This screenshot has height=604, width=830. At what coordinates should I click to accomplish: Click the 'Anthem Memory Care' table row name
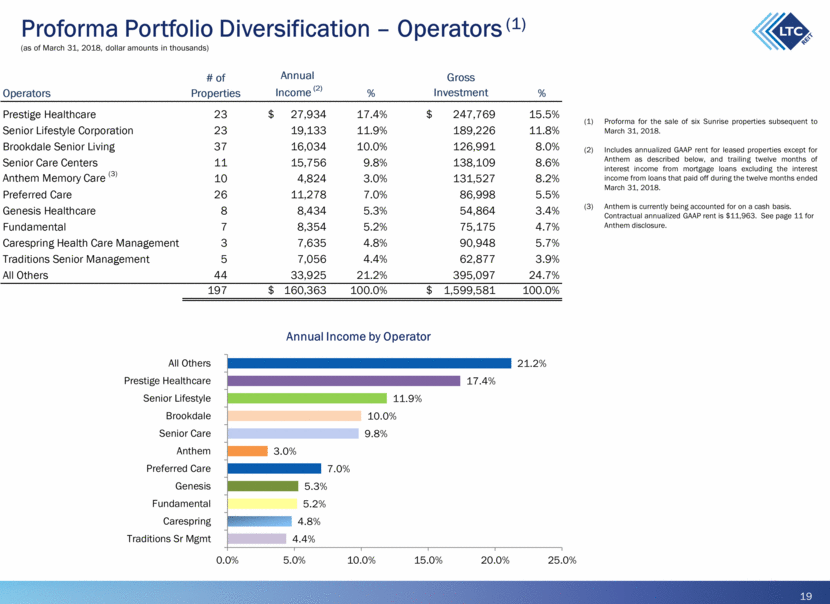click(54, 178)
